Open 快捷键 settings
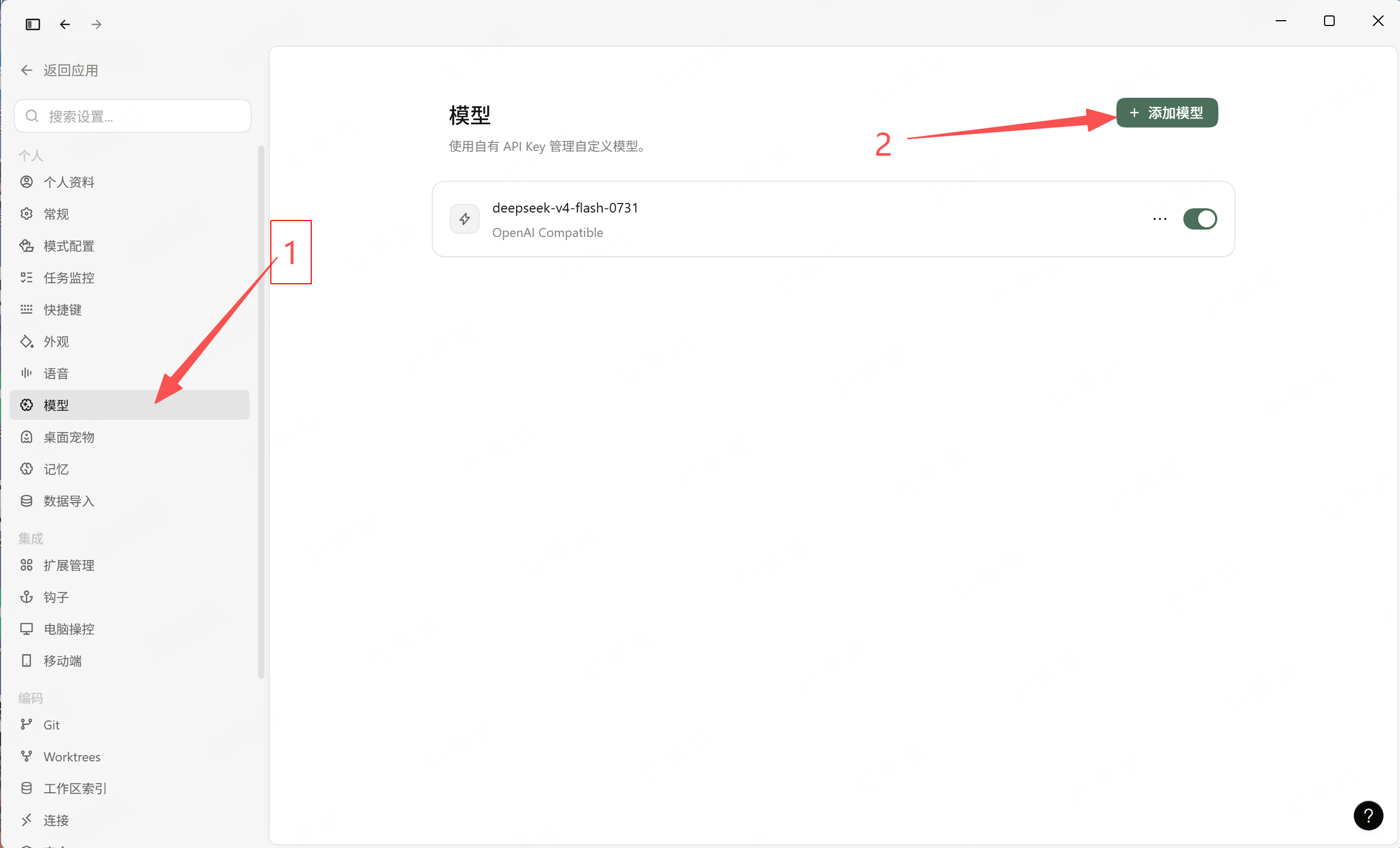This screenshot has height=848, width=1400. point(130,309)
